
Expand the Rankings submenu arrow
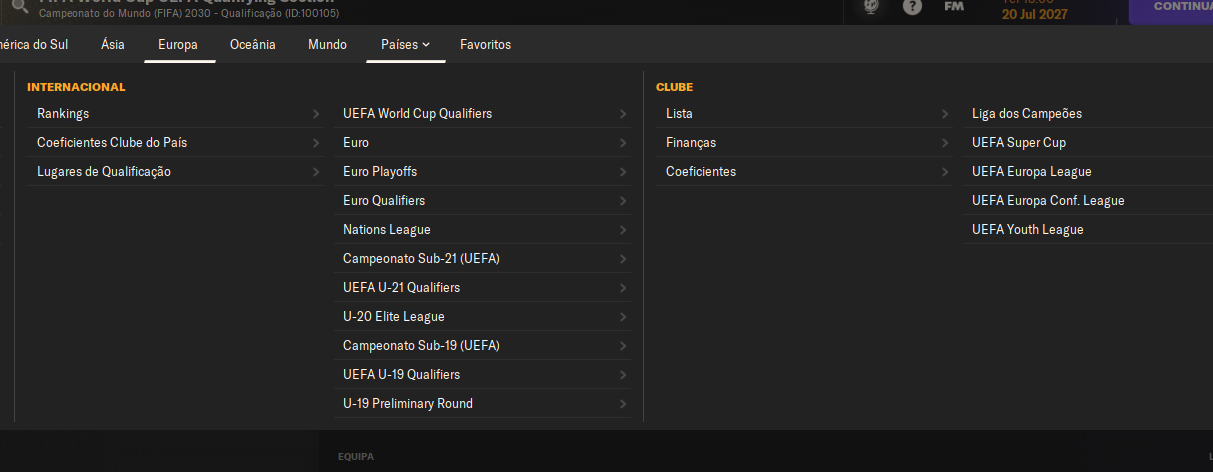click(316, 114)
